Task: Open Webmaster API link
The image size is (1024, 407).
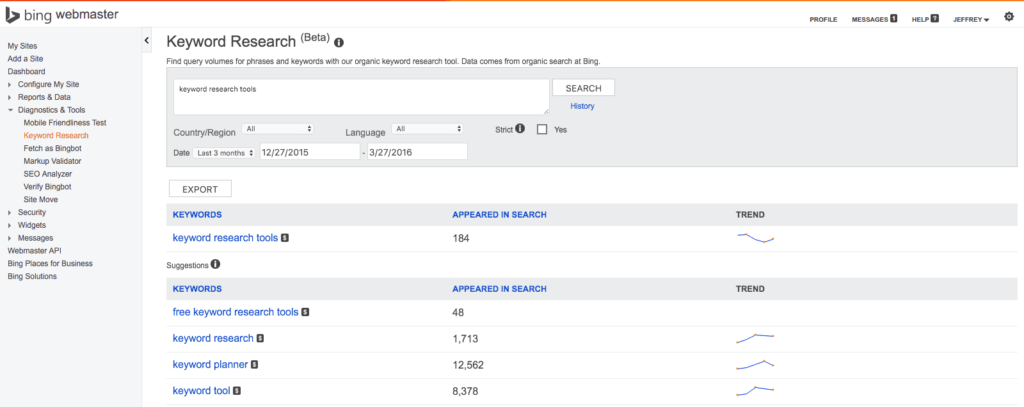Action: 33,251
